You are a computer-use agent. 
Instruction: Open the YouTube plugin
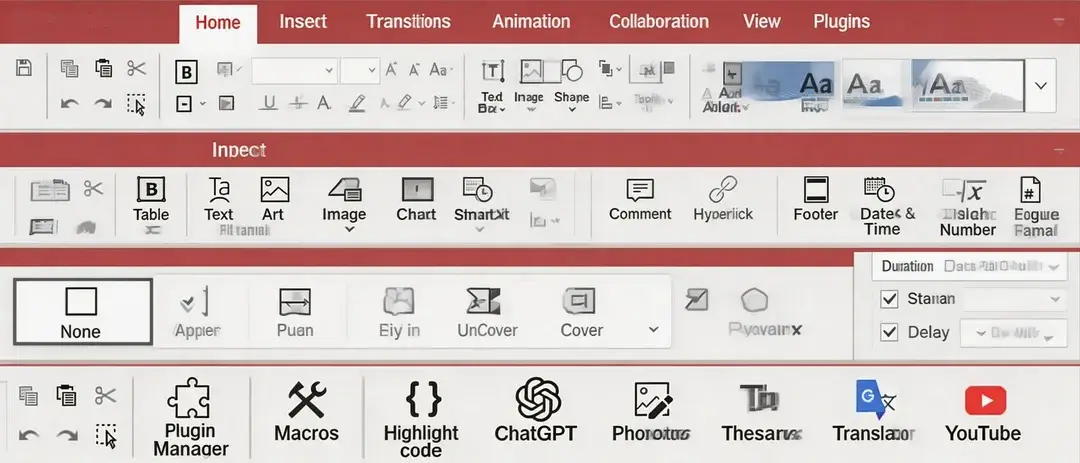(984, 413)
